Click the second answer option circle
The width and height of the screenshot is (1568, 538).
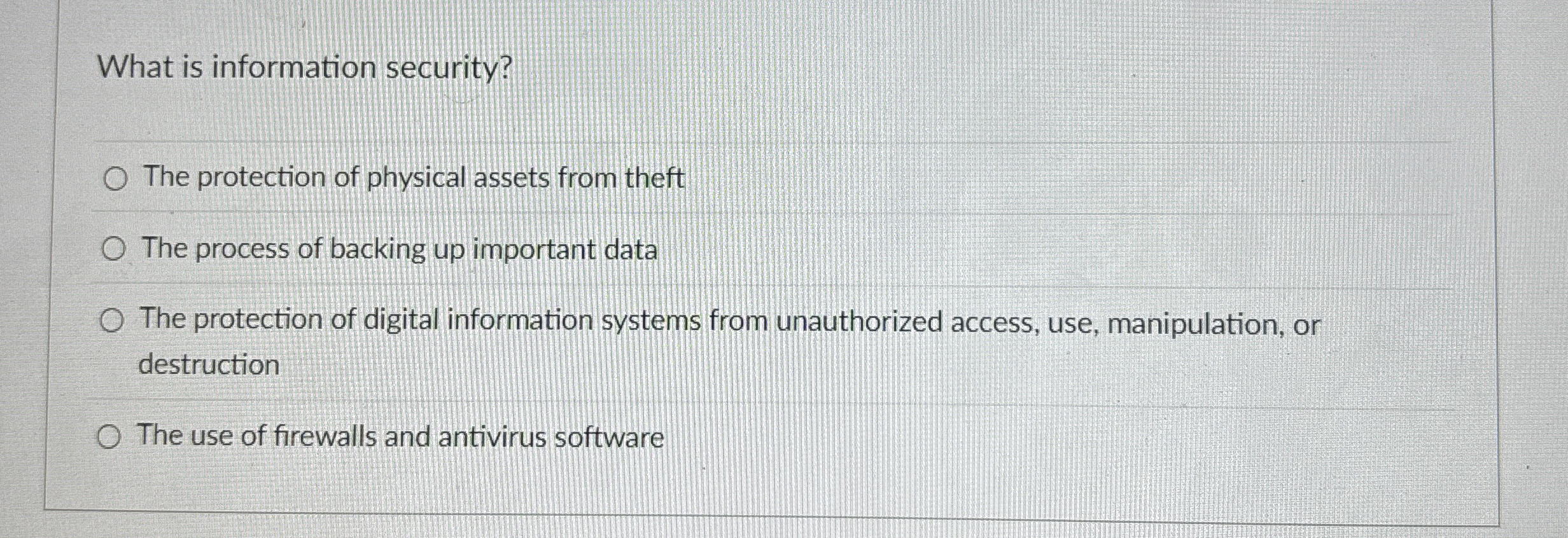tap(115, 251)
